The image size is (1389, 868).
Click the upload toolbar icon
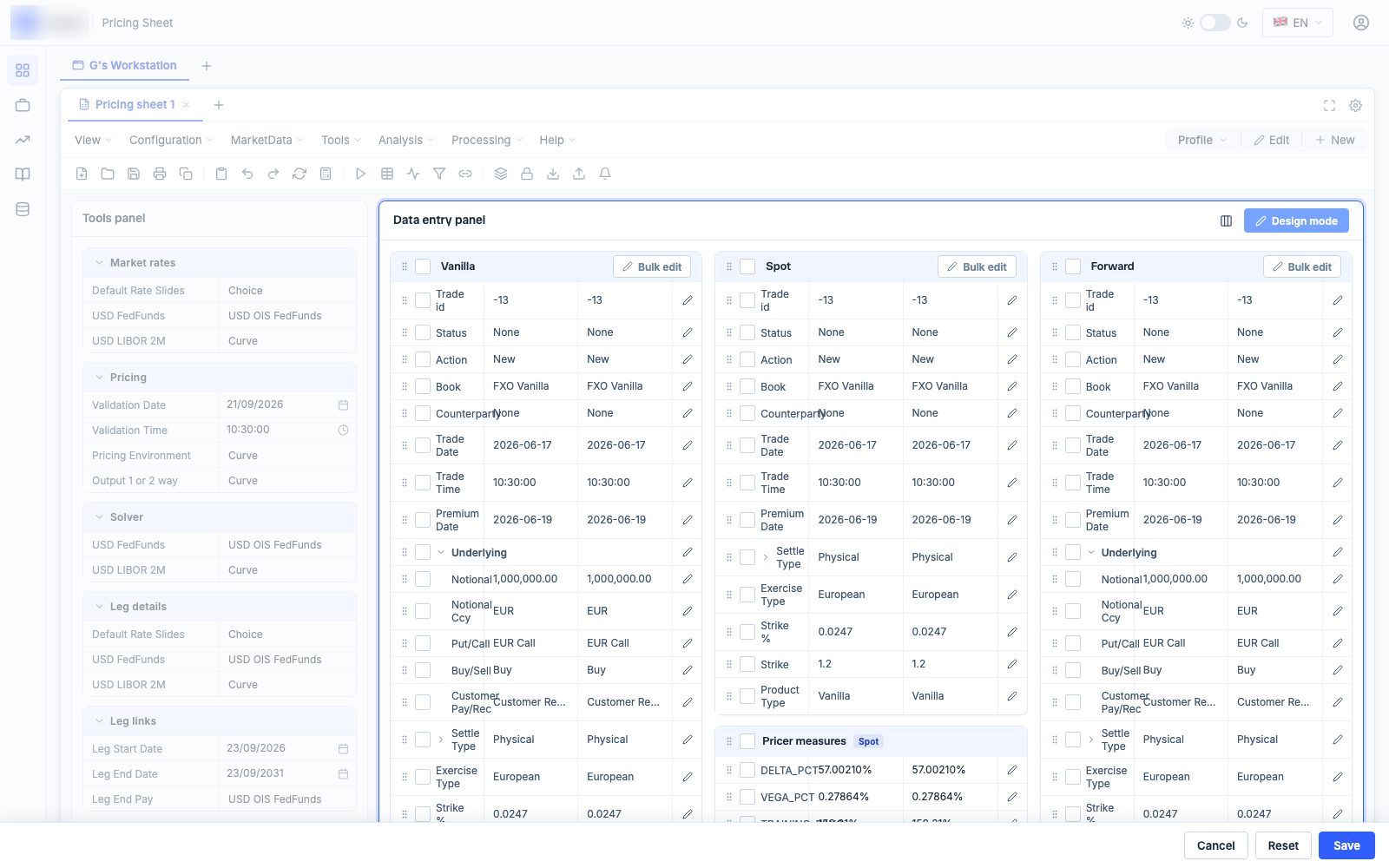579,174
